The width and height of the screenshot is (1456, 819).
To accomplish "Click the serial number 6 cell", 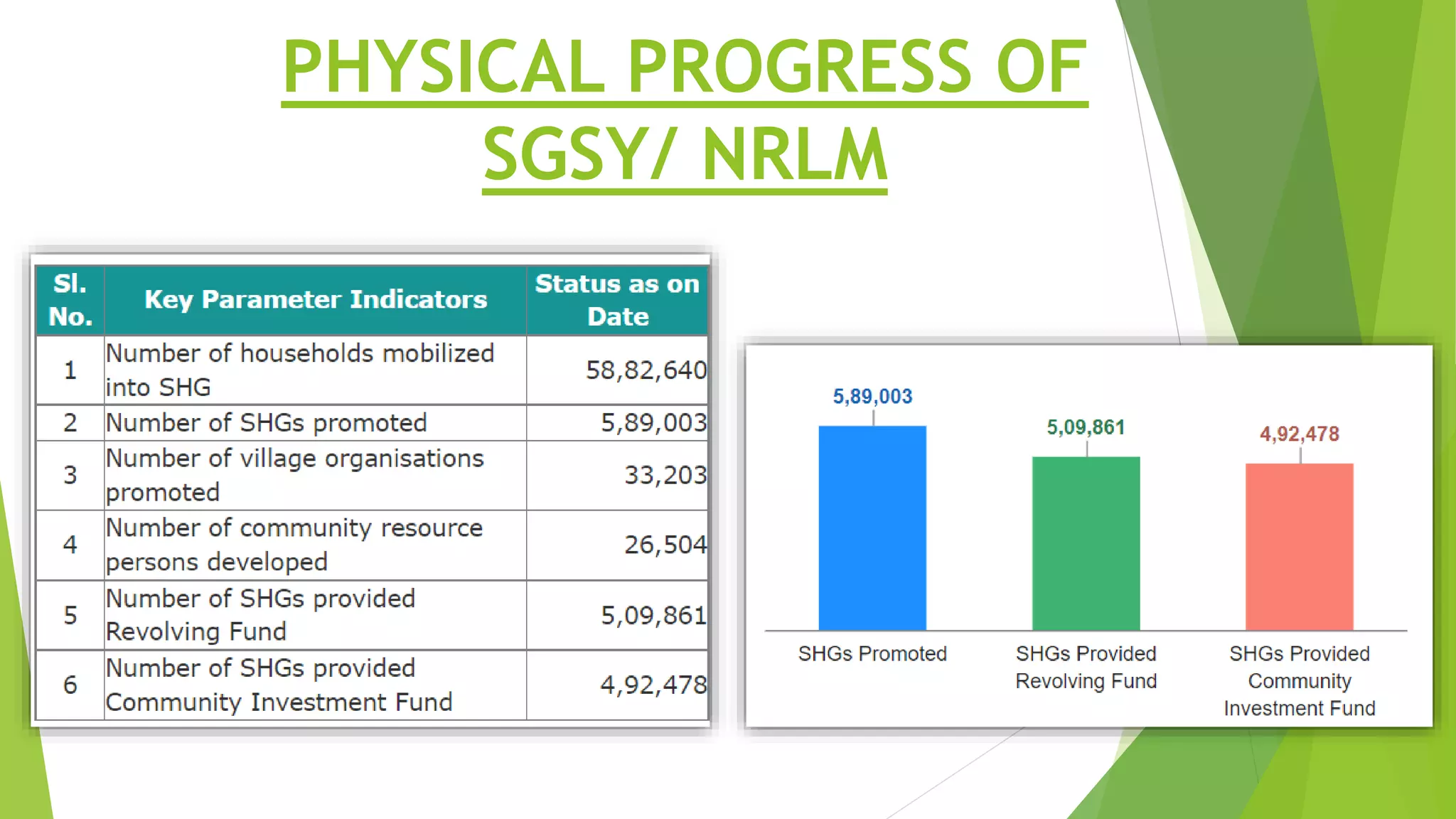I will [70, 685].
